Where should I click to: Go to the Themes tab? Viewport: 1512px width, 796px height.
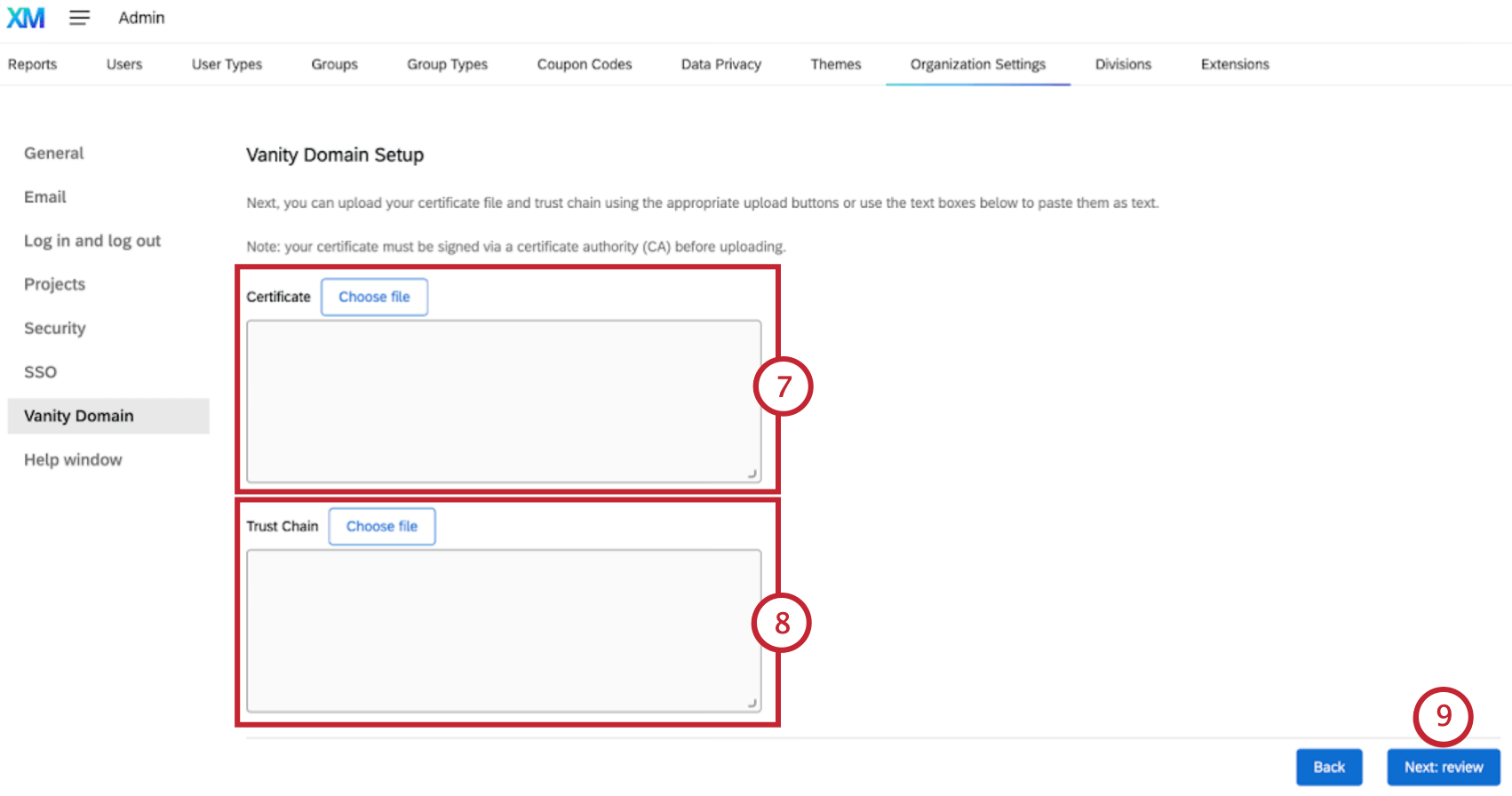coord(835,64)
